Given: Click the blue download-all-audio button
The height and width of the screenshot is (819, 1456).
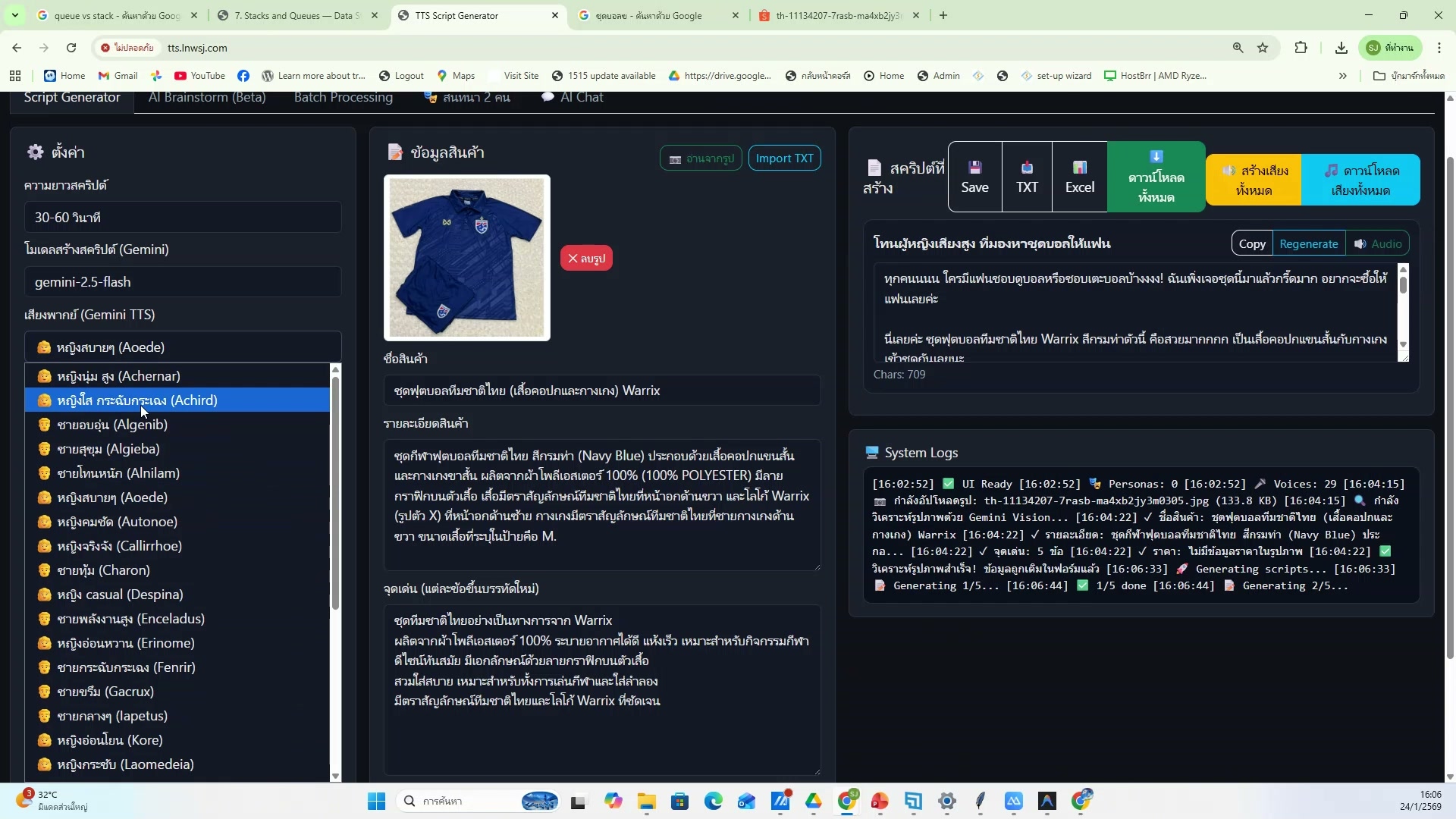Looking at the screenshot, I should coord(1360,180).
